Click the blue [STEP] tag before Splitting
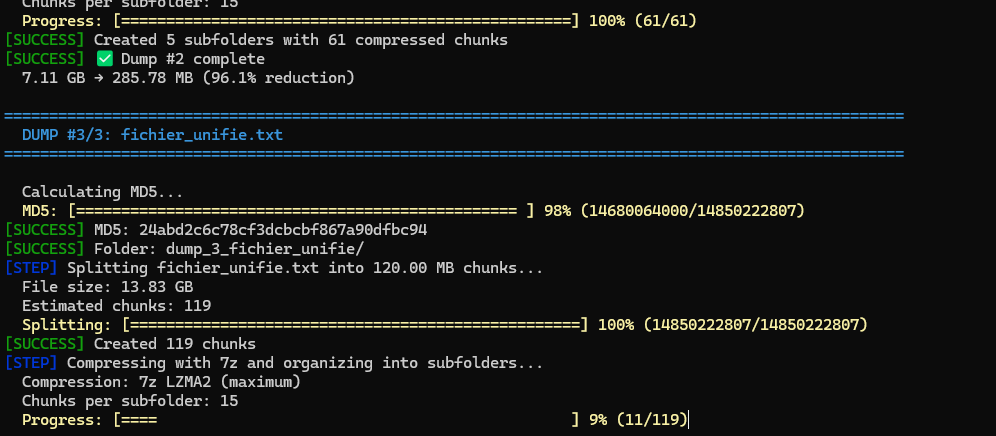This screenshot has width=996, height=436. coord(32,268)
